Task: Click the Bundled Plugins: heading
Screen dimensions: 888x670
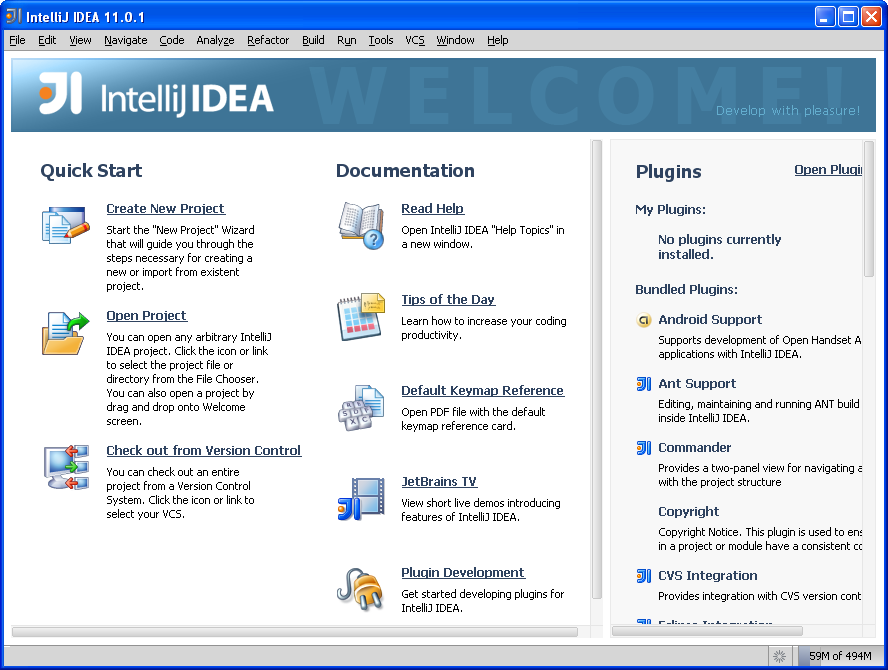Action: [686, 290]
